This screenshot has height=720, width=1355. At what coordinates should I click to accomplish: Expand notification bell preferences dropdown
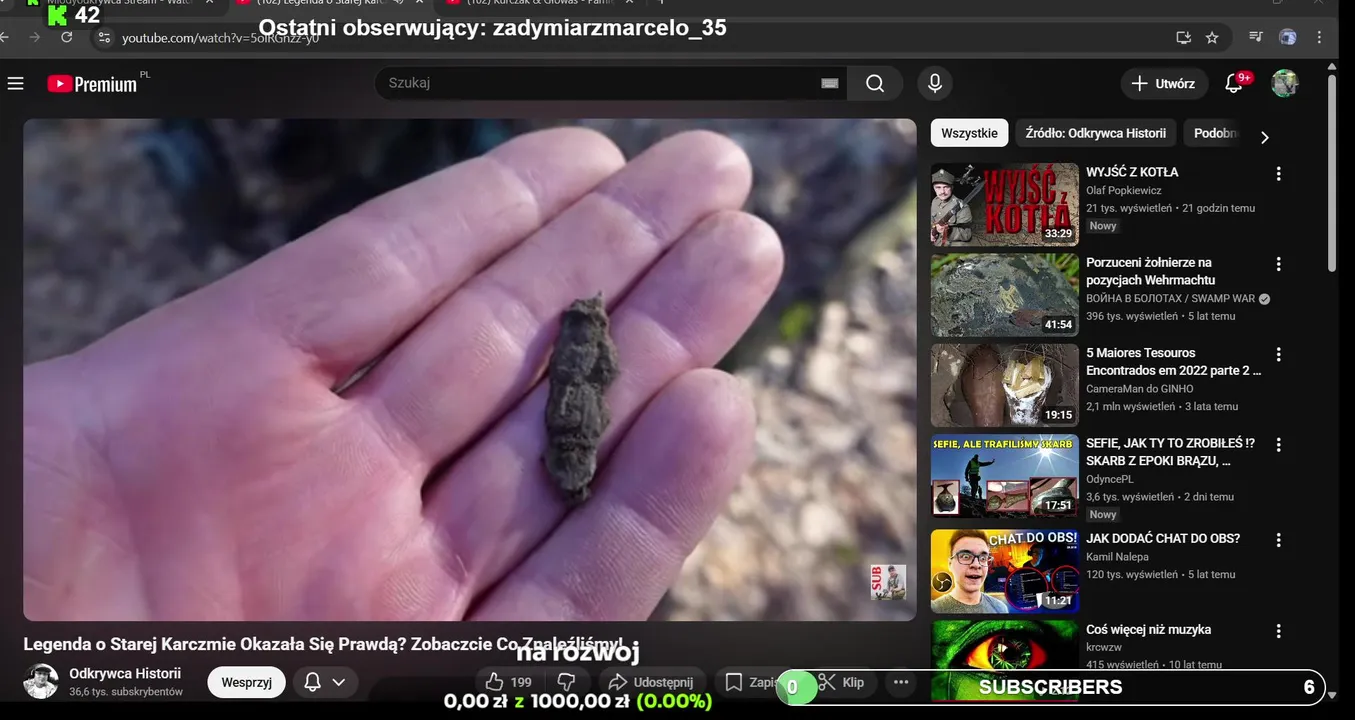point(339,682)
